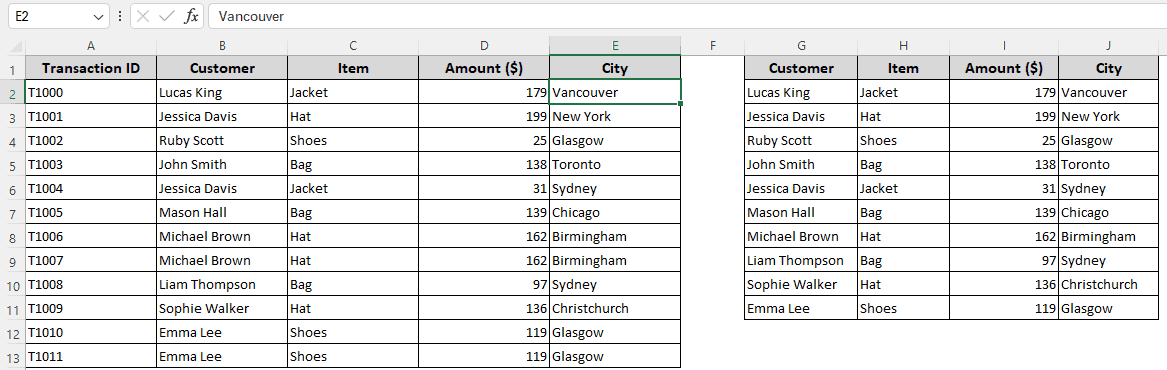
Task: Select row 7 header
Action: 12,212
